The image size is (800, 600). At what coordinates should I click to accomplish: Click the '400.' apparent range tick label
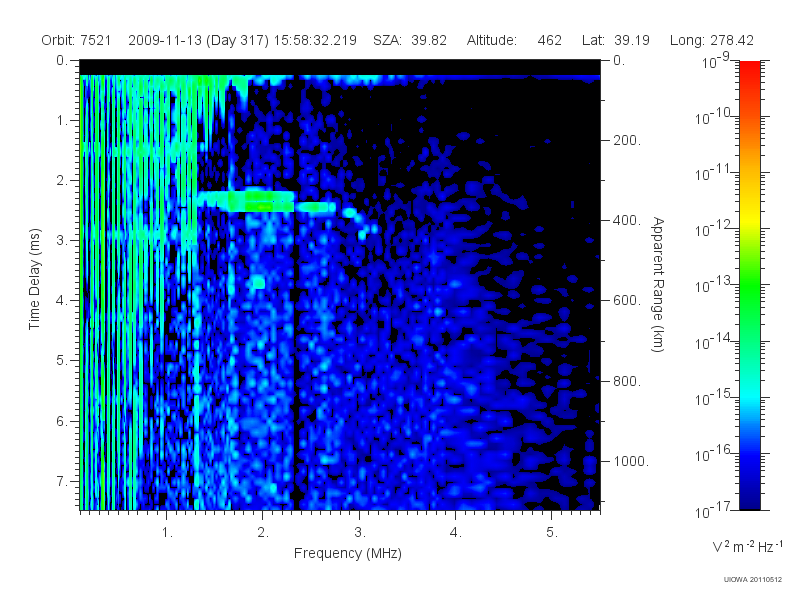tap(627, 220)
